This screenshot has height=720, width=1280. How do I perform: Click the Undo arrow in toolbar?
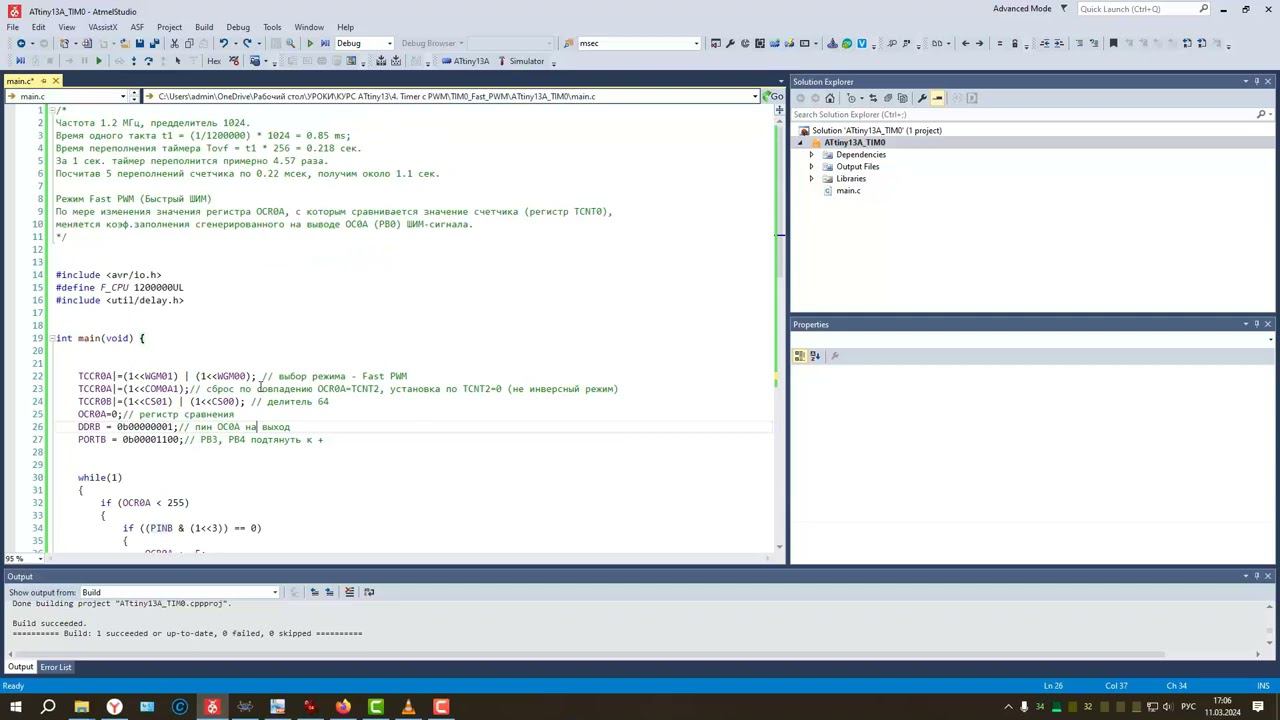pyautogui.click(x=224, y=43)
